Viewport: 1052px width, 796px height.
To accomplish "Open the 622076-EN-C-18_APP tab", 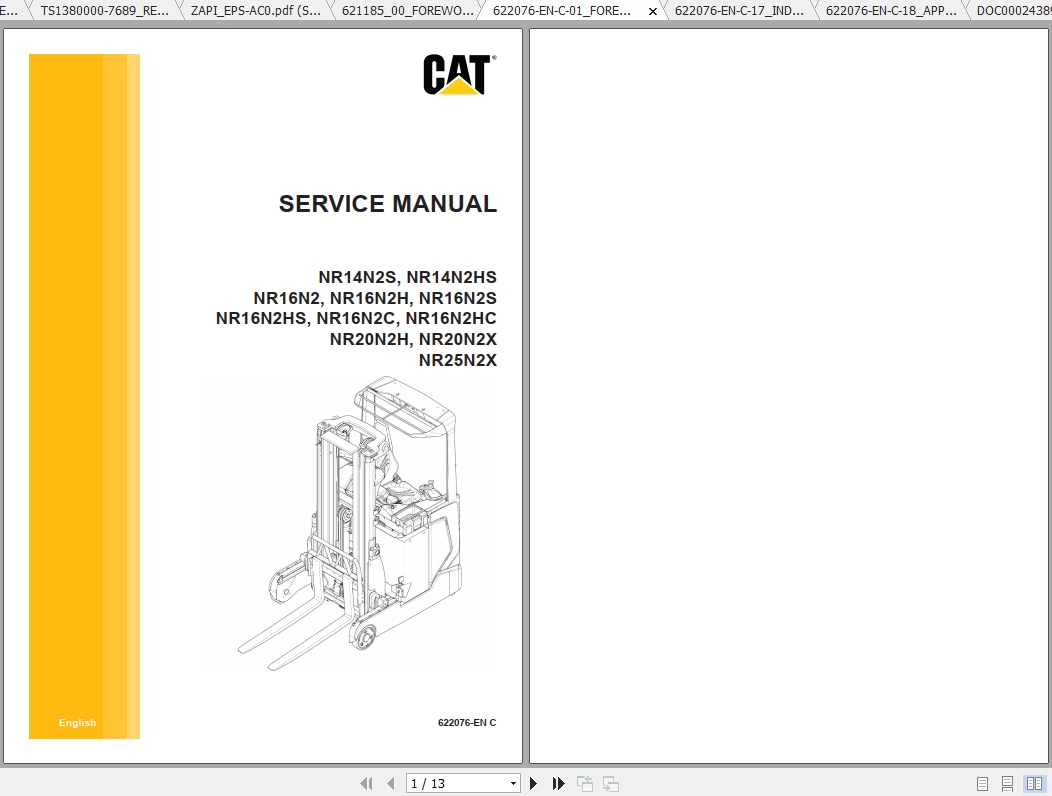I will [x=889, y=11].
